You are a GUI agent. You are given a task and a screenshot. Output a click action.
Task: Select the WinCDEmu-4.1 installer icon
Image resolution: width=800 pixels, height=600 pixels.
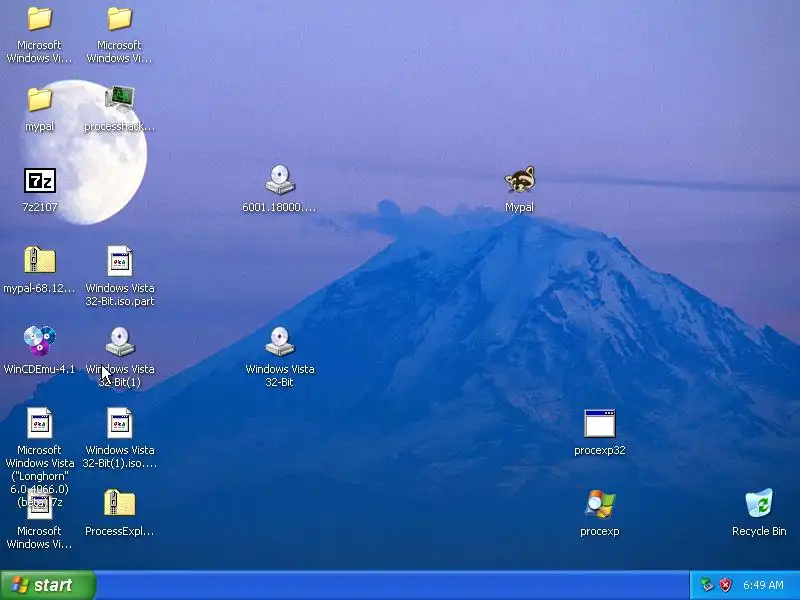pyautogui.click(x=39, y=341)
